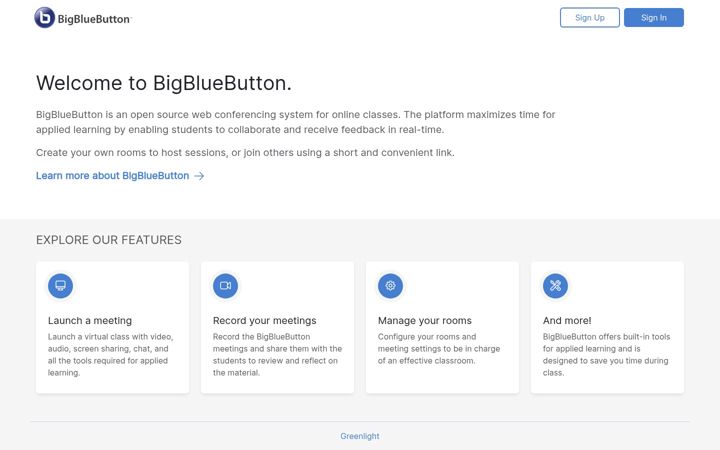
Task: Select the Launch a meeting card title
Action: [90, 321]
